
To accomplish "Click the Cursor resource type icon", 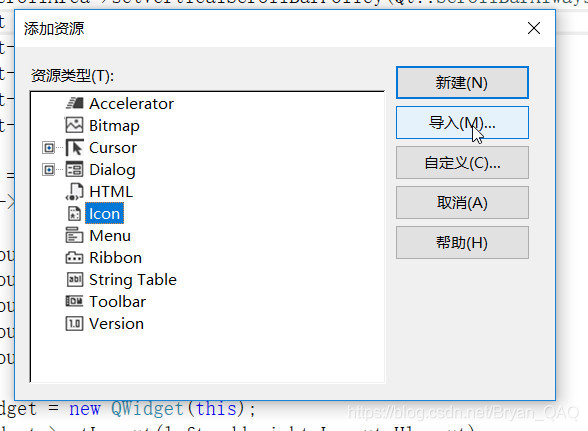I will pos(75,147).
